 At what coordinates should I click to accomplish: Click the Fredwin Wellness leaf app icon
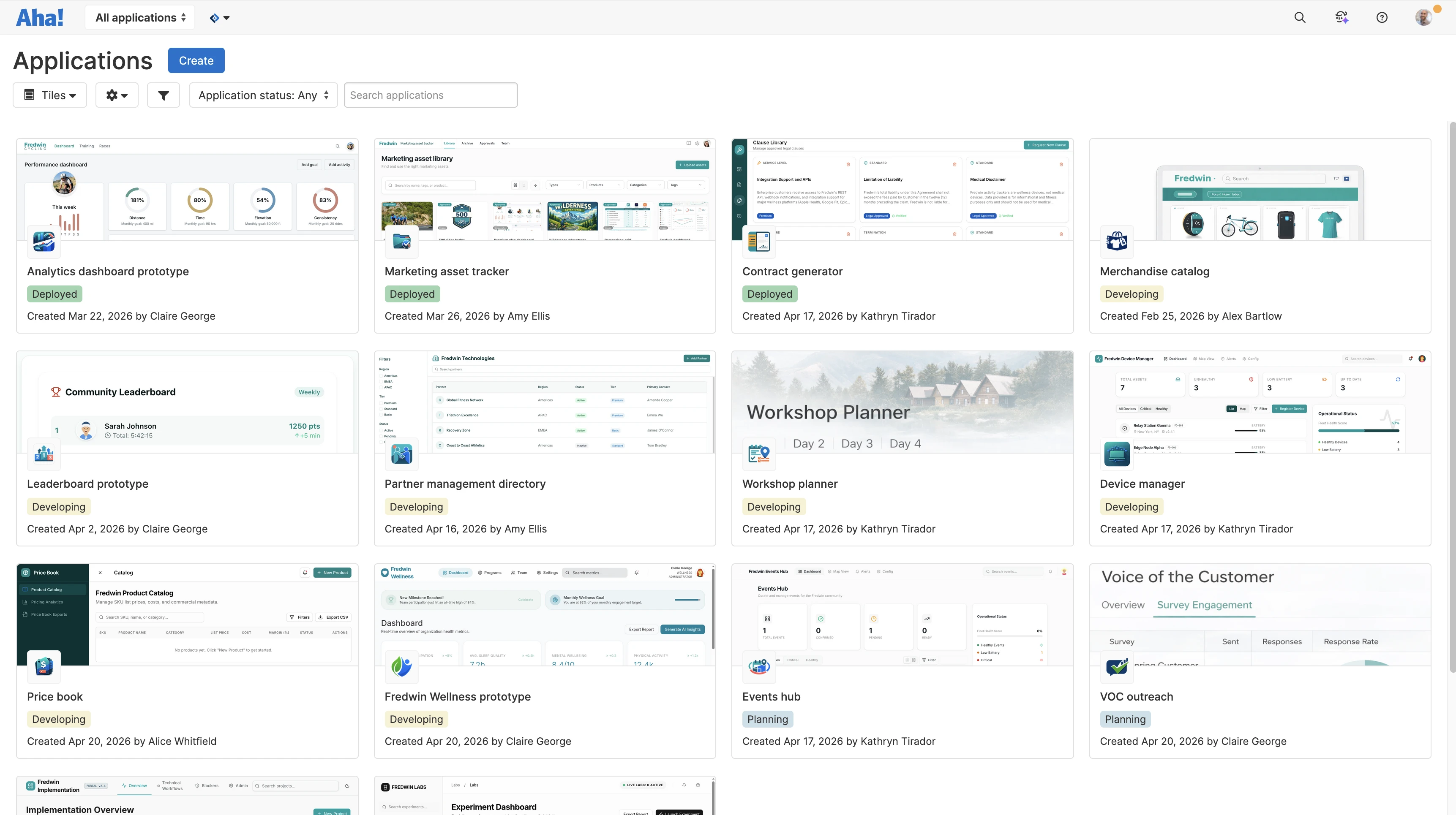pyautogui.click(x=401, y=666)
